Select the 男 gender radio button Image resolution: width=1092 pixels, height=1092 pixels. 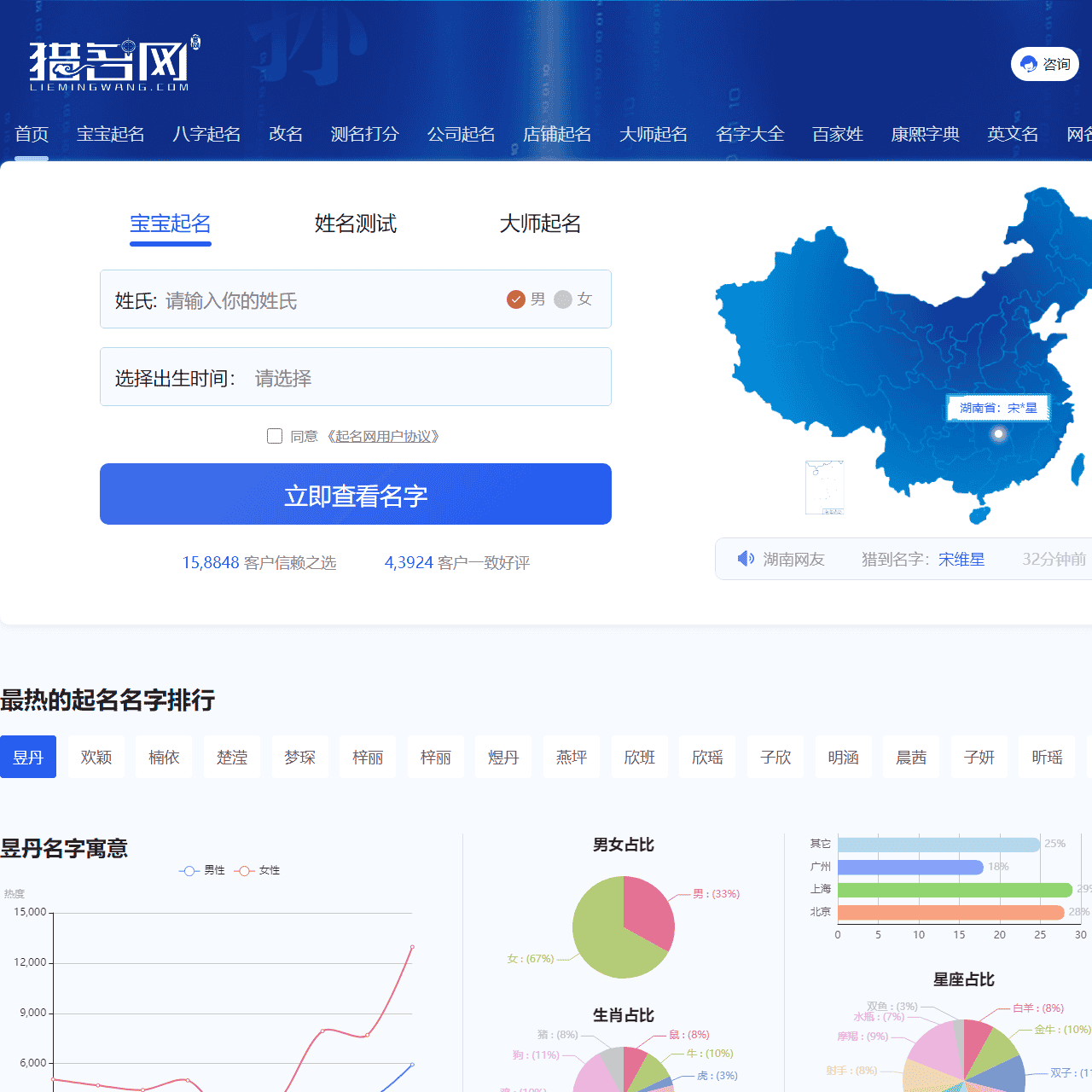[516, 299]
